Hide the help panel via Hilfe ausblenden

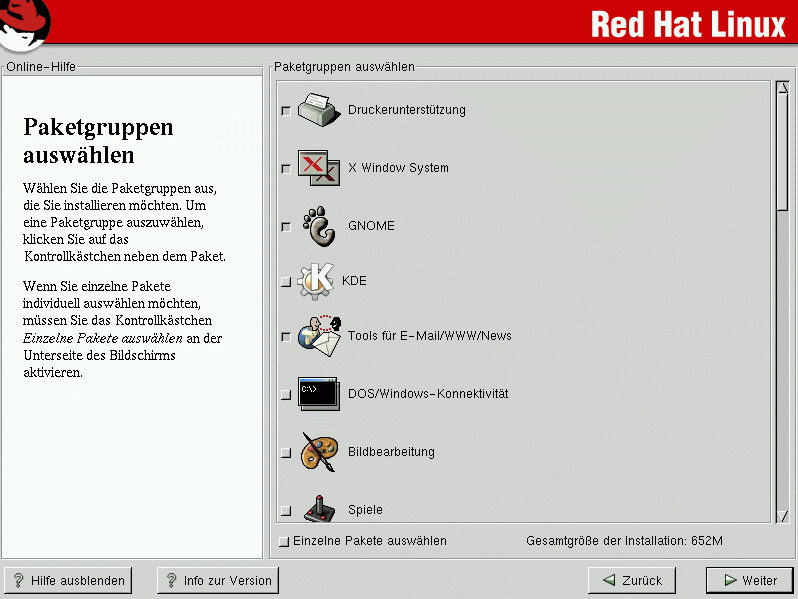pos(69,580)
